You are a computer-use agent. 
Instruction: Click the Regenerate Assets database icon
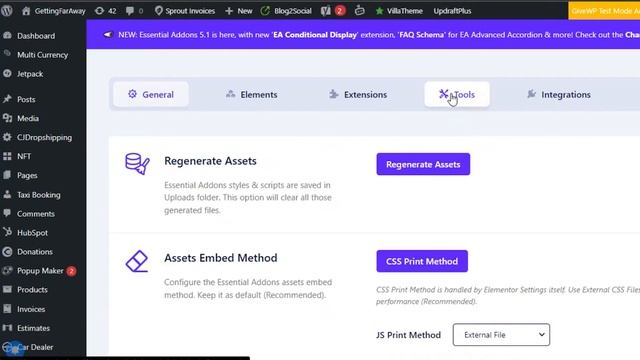[137, 164]
